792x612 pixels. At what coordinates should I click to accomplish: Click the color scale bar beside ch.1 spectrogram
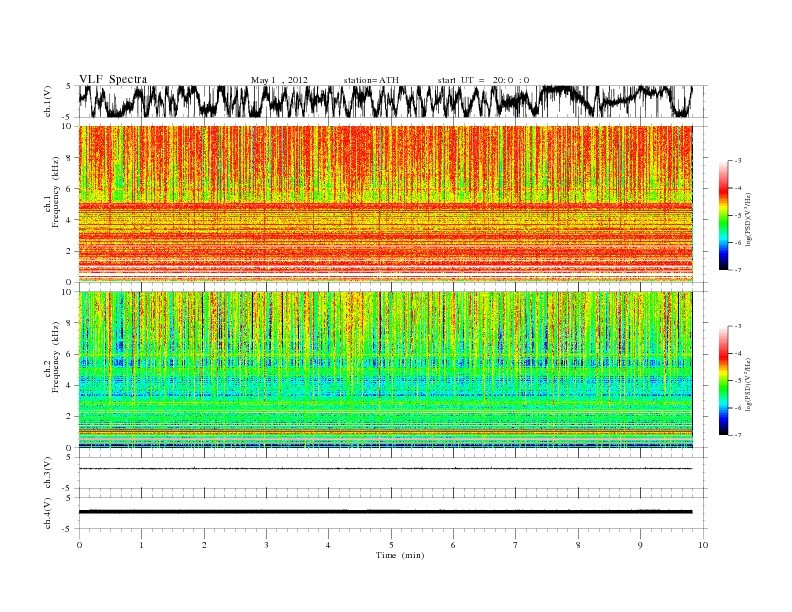click(x=723, y=215)
